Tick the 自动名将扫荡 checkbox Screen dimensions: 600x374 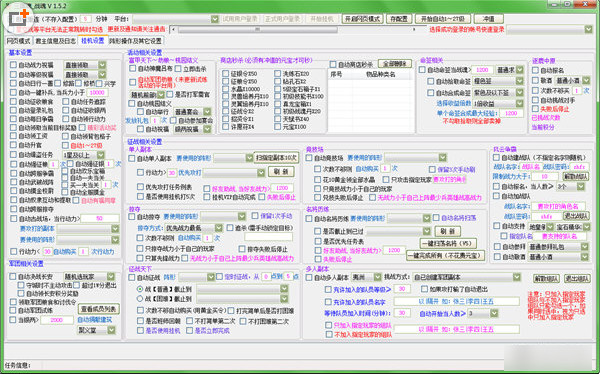[436, 218]
